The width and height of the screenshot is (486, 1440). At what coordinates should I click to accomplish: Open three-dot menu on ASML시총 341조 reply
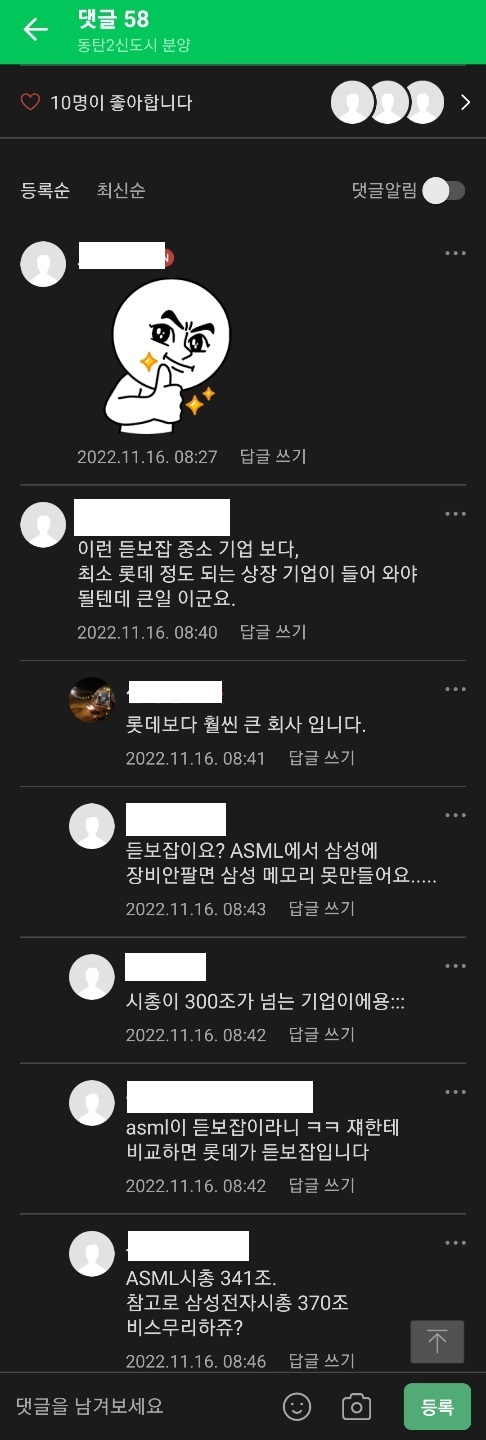[455, 1243]
